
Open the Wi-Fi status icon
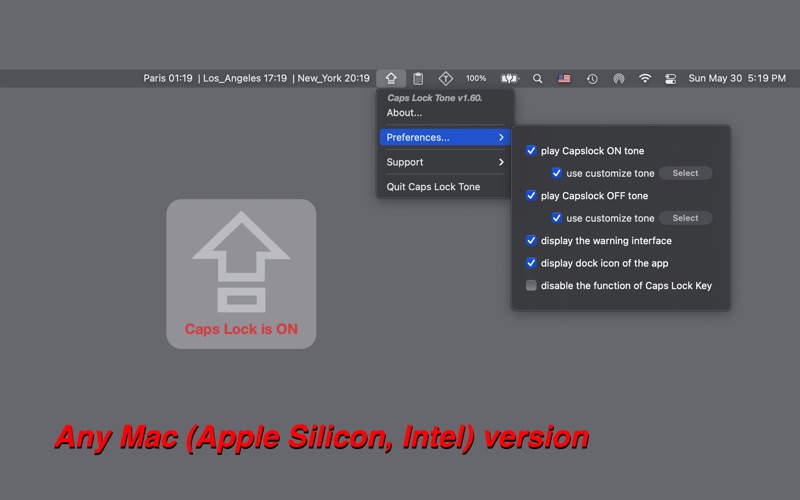[x=645, y=78]
